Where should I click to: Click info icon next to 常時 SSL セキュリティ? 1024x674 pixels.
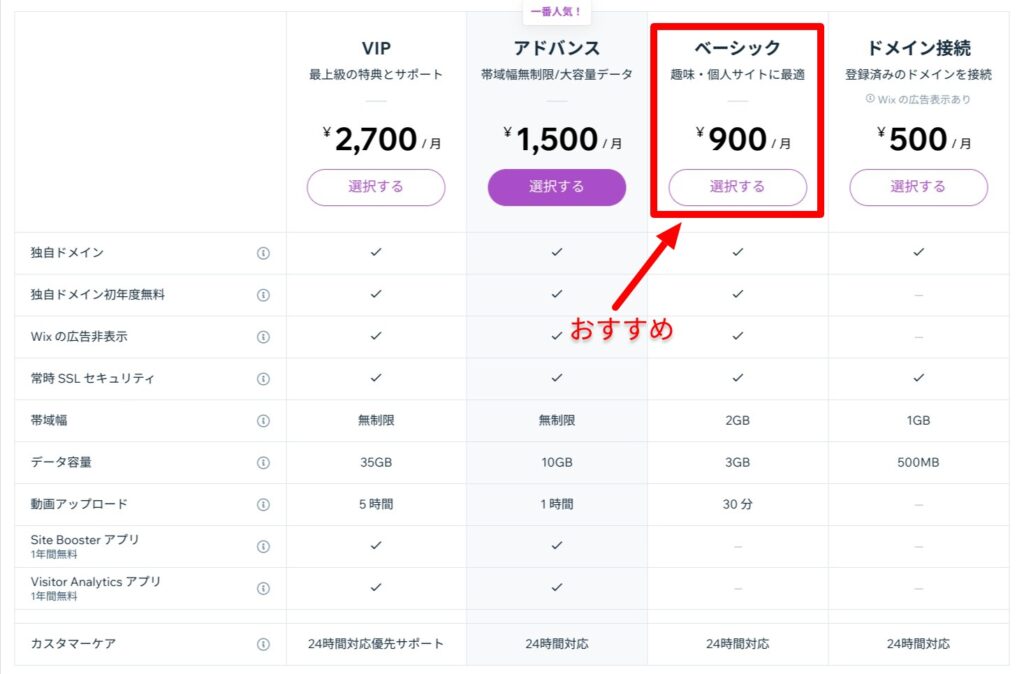263,379
